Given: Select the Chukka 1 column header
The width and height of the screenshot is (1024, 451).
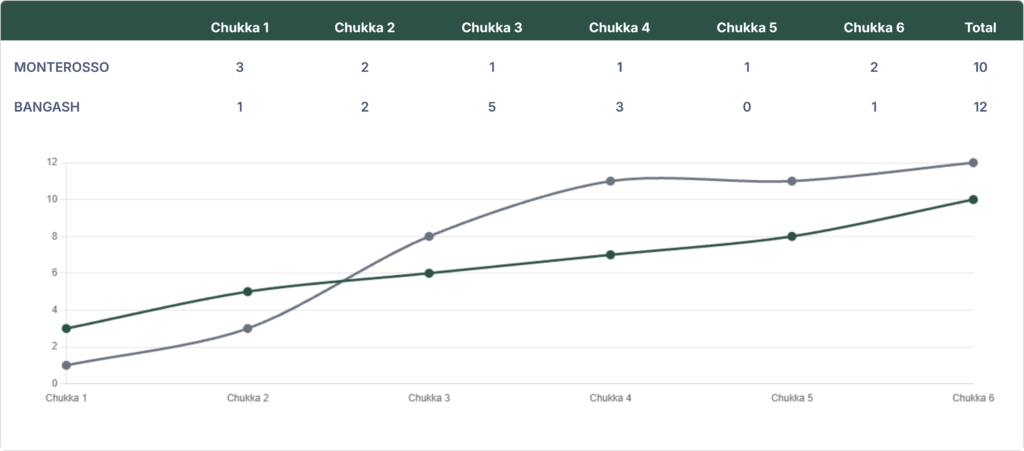Looking at the screenshot, I should coord(240,27).
